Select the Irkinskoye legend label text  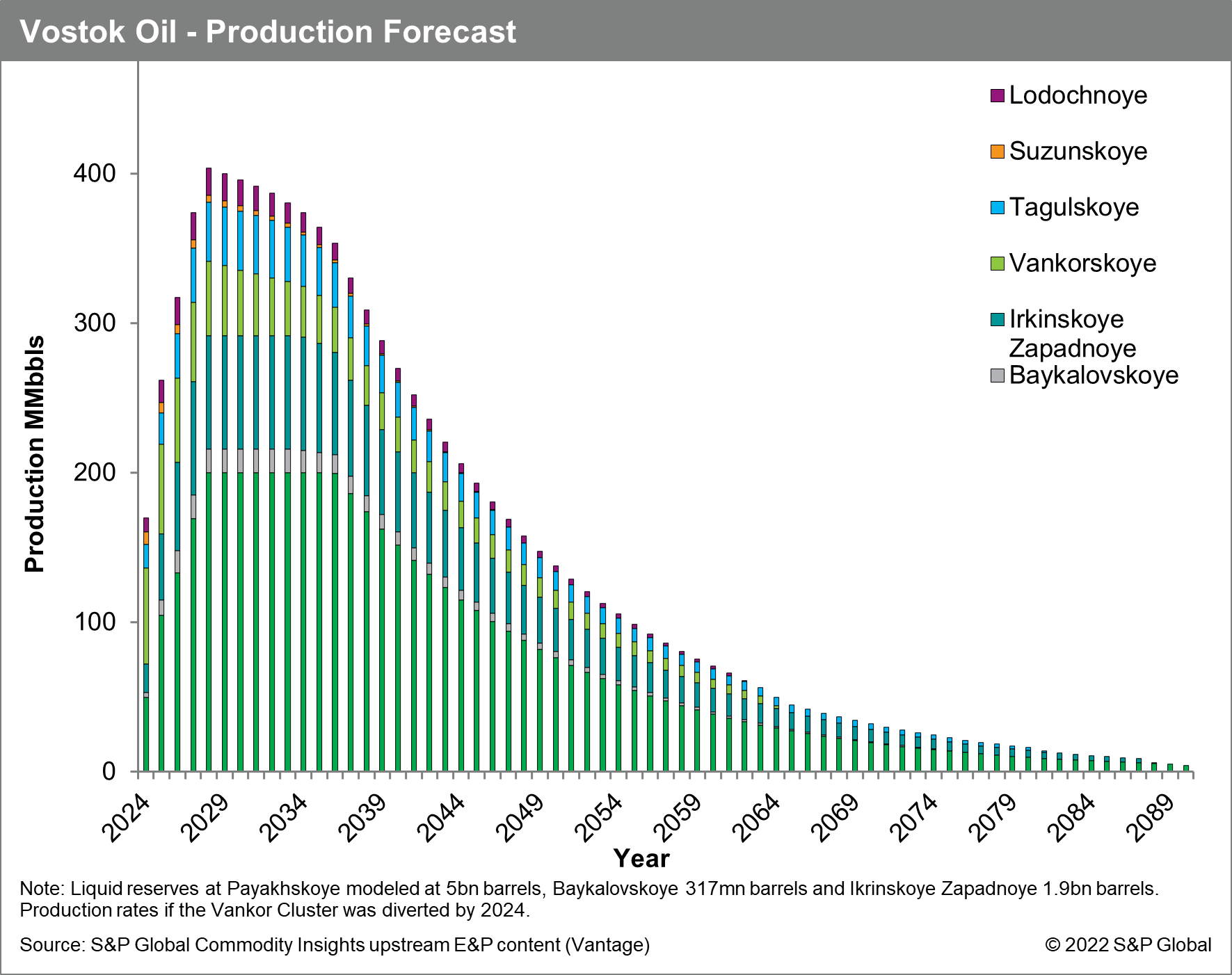pyautogui.click(x=1066, y=319)
